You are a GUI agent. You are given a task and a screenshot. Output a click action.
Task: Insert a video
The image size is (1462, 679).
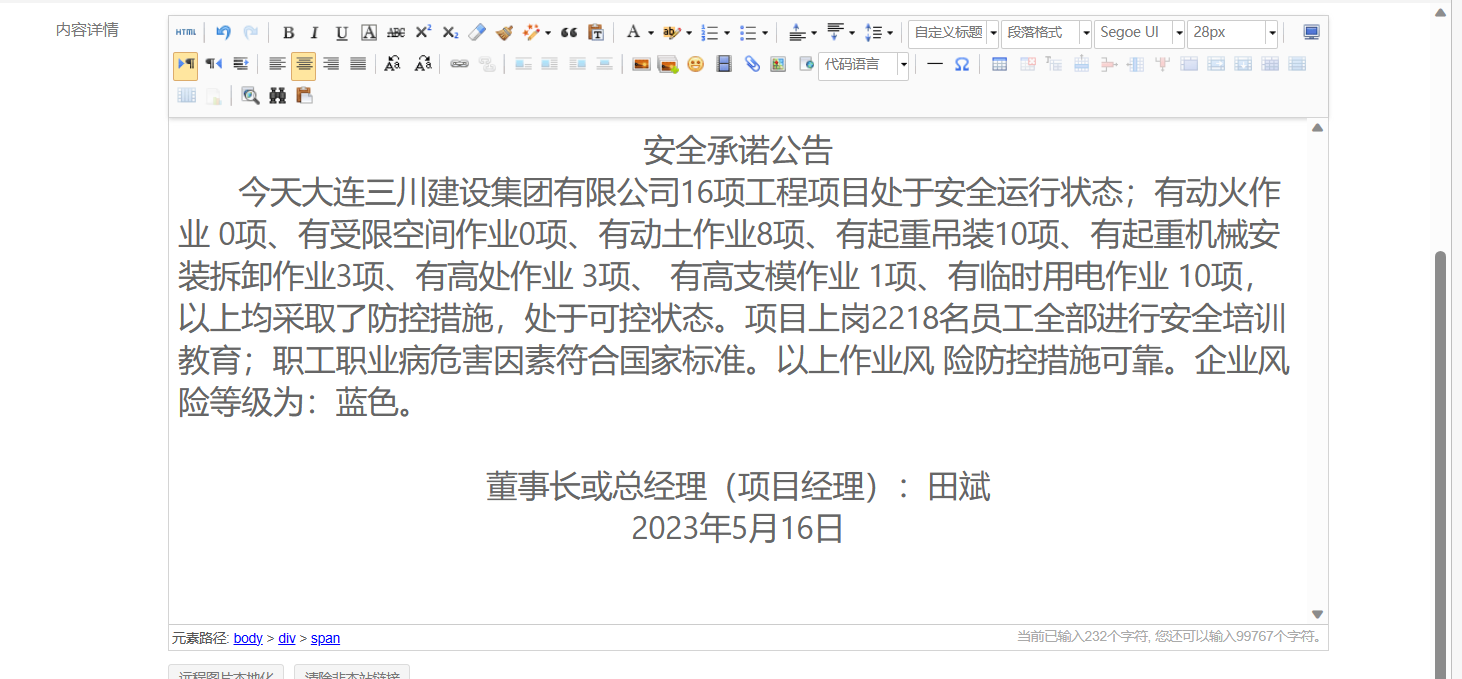tap(724, 64)
